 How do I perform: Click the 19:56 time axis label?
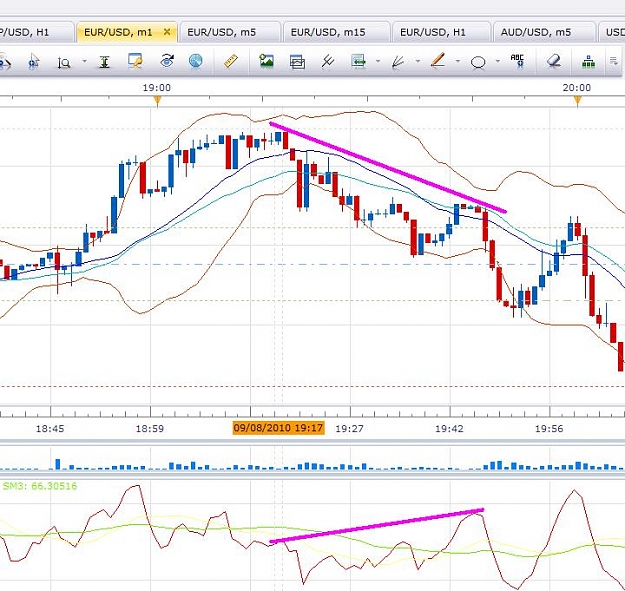click(549, 429)
